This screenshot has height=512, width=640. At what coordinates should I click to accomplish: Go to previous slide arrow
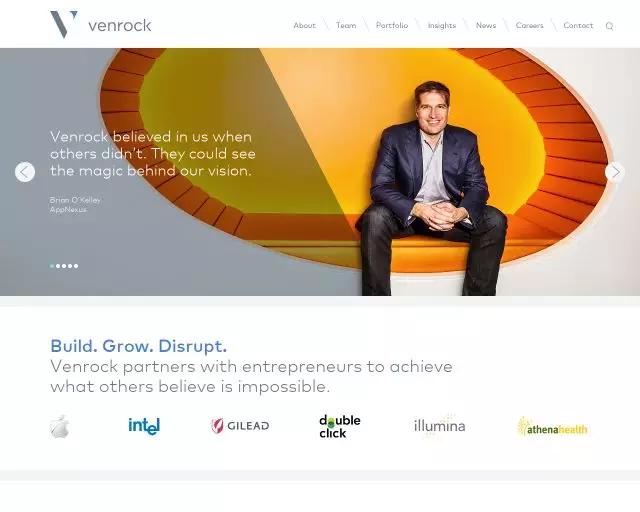(25, 172)
